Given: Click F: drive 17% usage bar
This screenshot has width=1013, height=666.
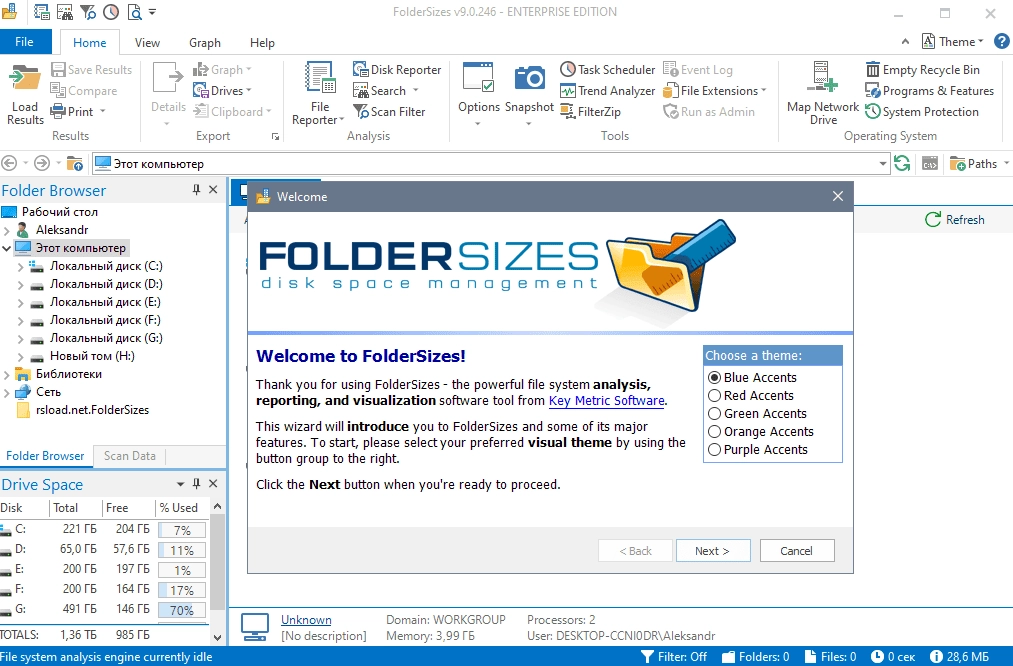Looking at the screenshot, I should click(x=182, y=590).
